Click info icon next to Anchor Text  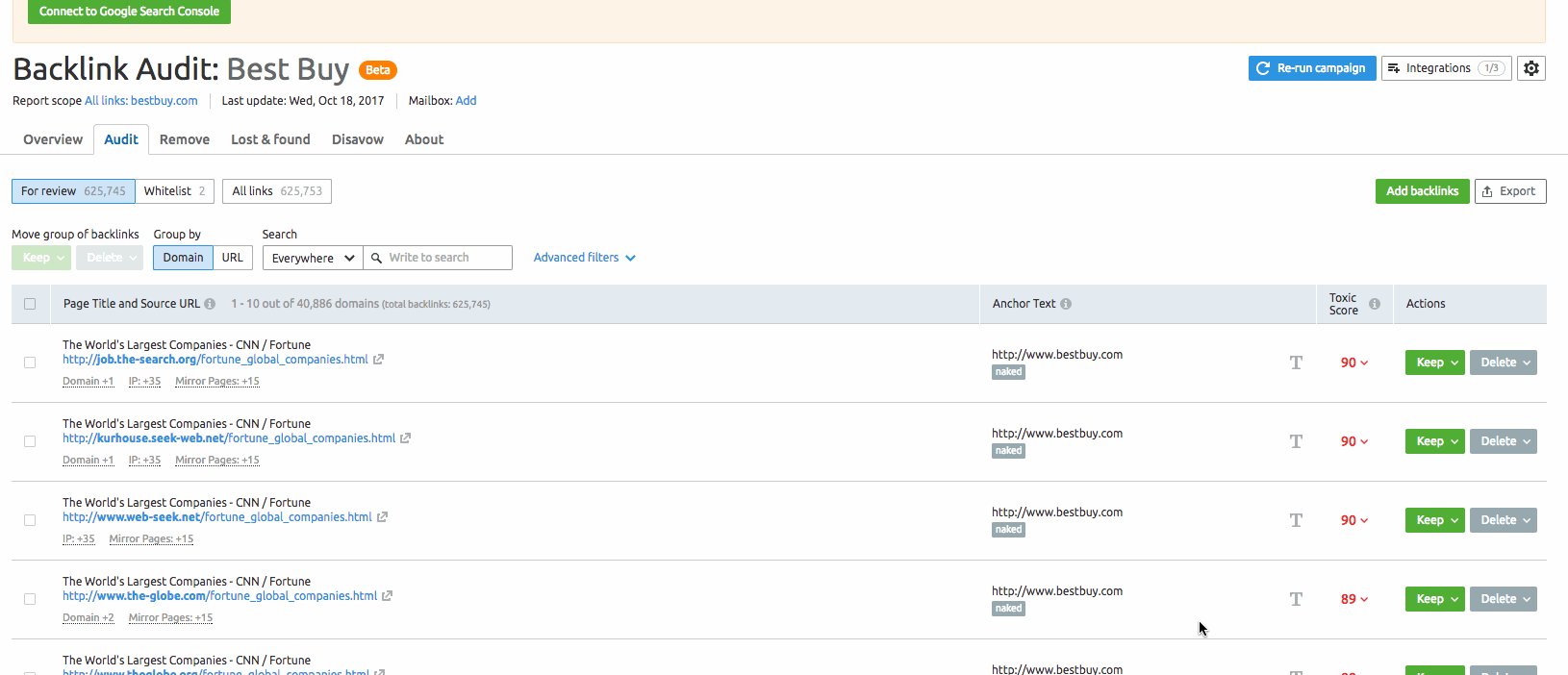[1066, 304]
